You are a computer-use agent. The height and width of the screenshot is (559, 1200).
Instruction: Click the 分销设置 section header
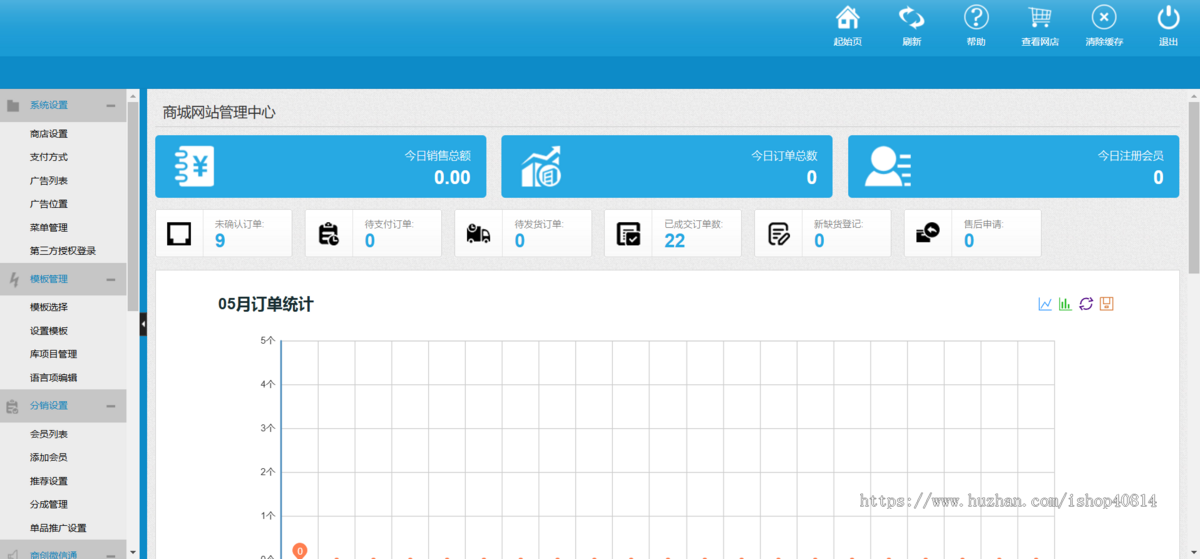click(63, 406)
